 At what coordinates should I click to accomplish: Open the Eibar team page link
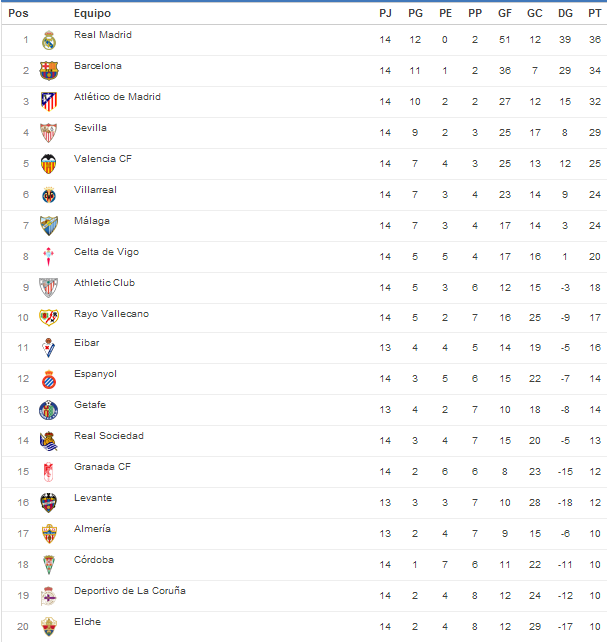pyautogui.click(x=87, y=343)
